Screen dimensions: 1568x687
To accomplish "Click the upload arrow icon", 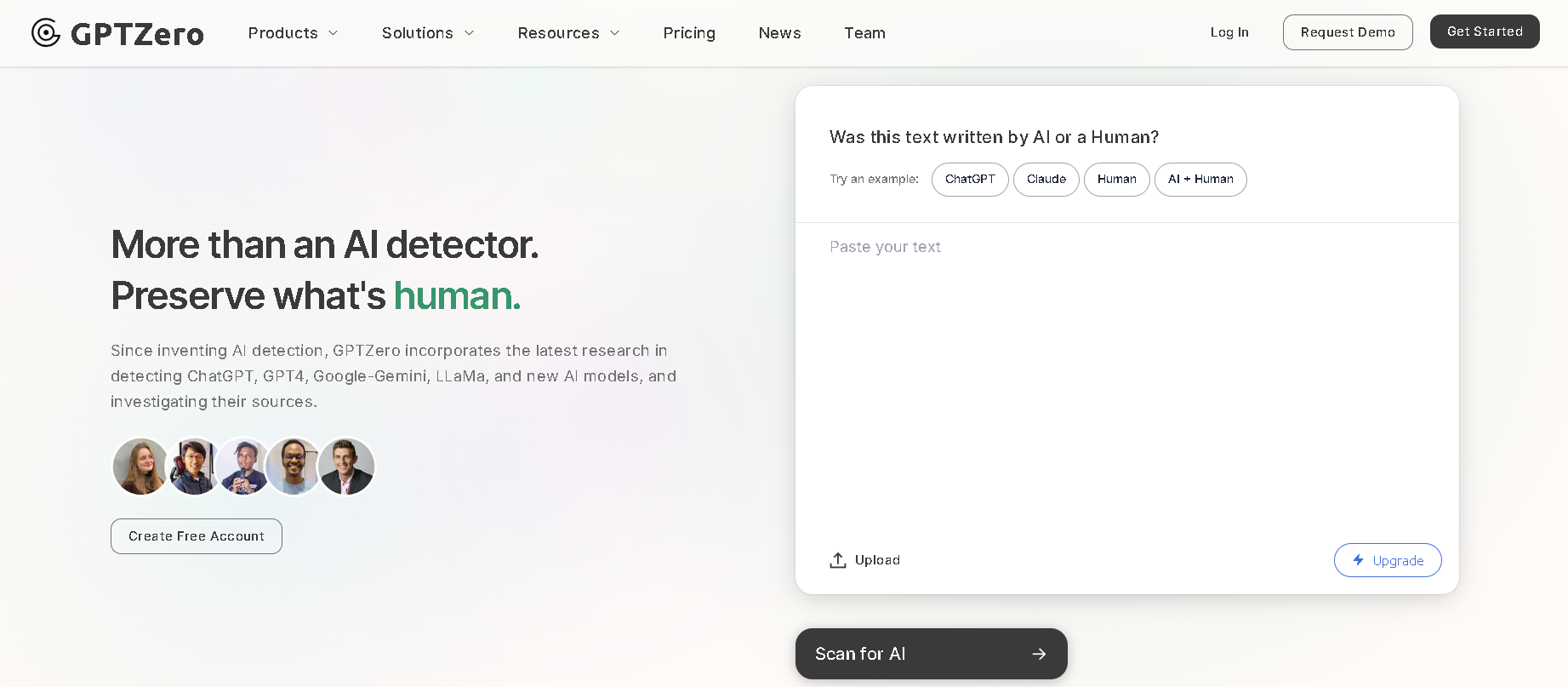I will 838,560.
